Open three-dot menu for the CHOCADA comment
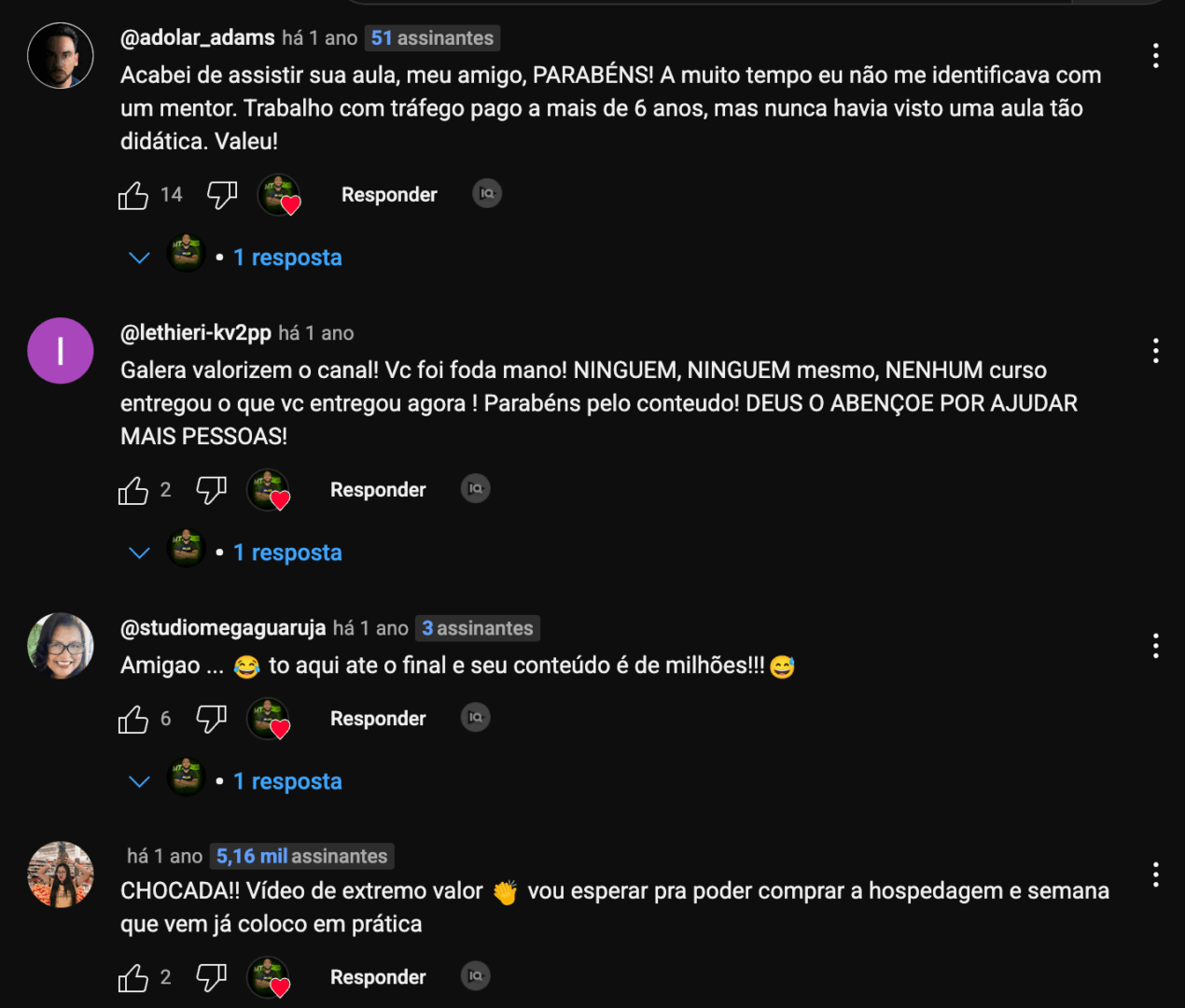This screenshot has width=1185, height=1008. (1156, 875)
